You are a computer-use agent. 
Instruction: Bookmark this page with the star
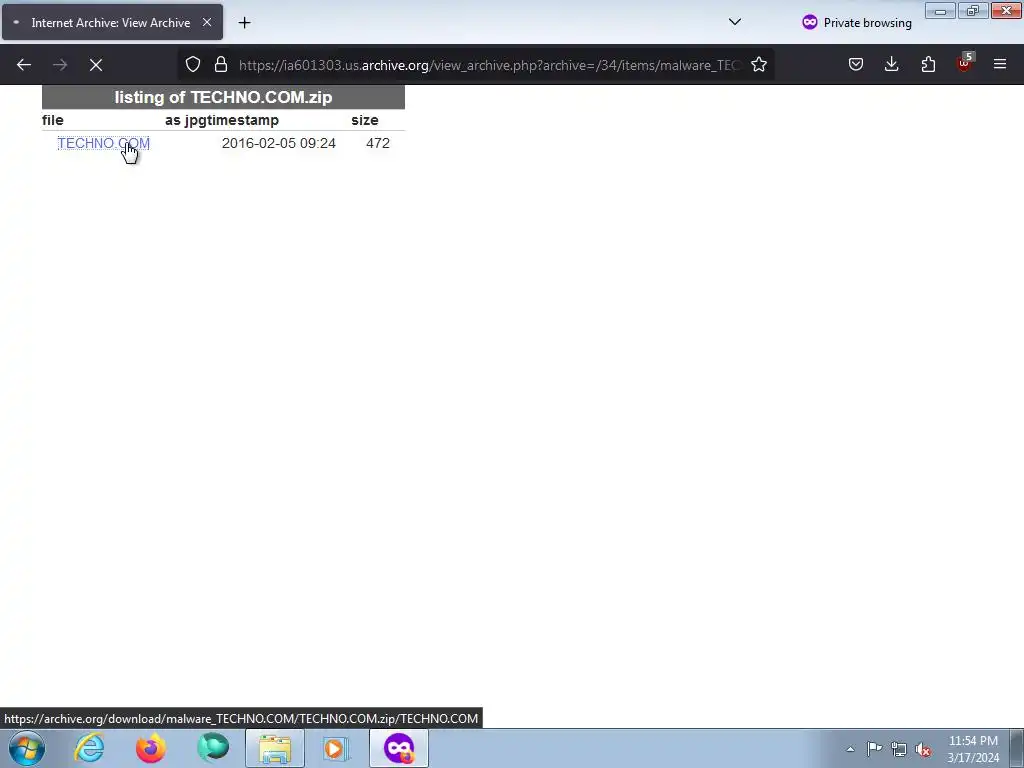click(759, 65)
